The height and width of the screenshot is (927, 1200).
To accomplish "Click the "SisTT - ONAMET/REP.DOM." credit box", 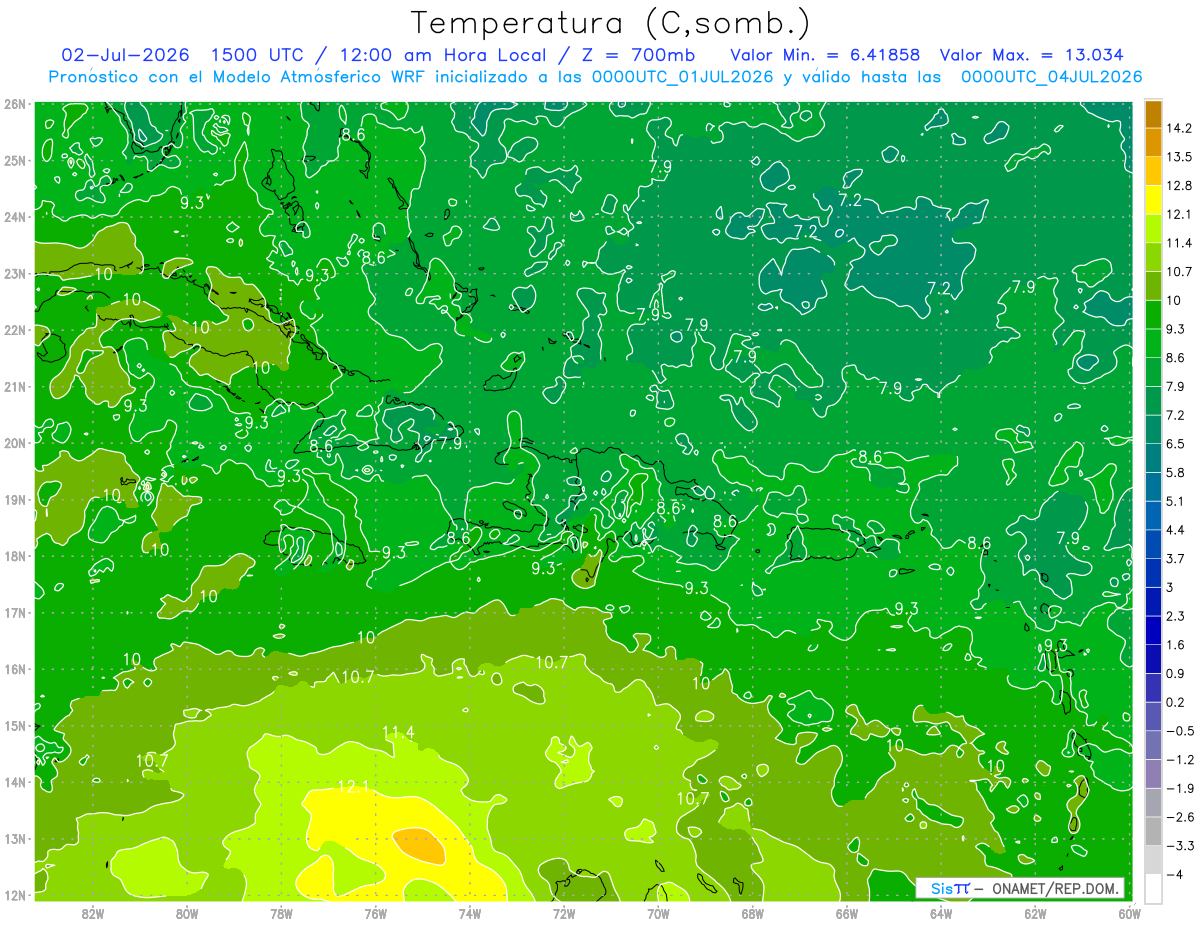I will 1020,888.
